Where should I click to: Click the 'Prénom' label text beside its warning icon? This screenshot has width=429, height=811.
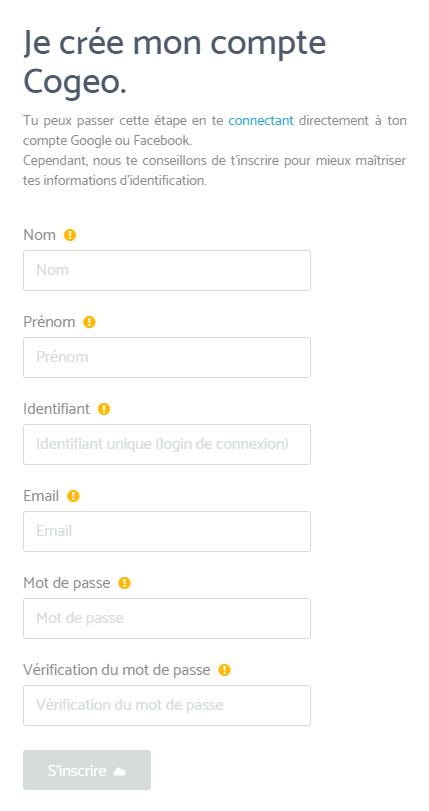(49, 322)
